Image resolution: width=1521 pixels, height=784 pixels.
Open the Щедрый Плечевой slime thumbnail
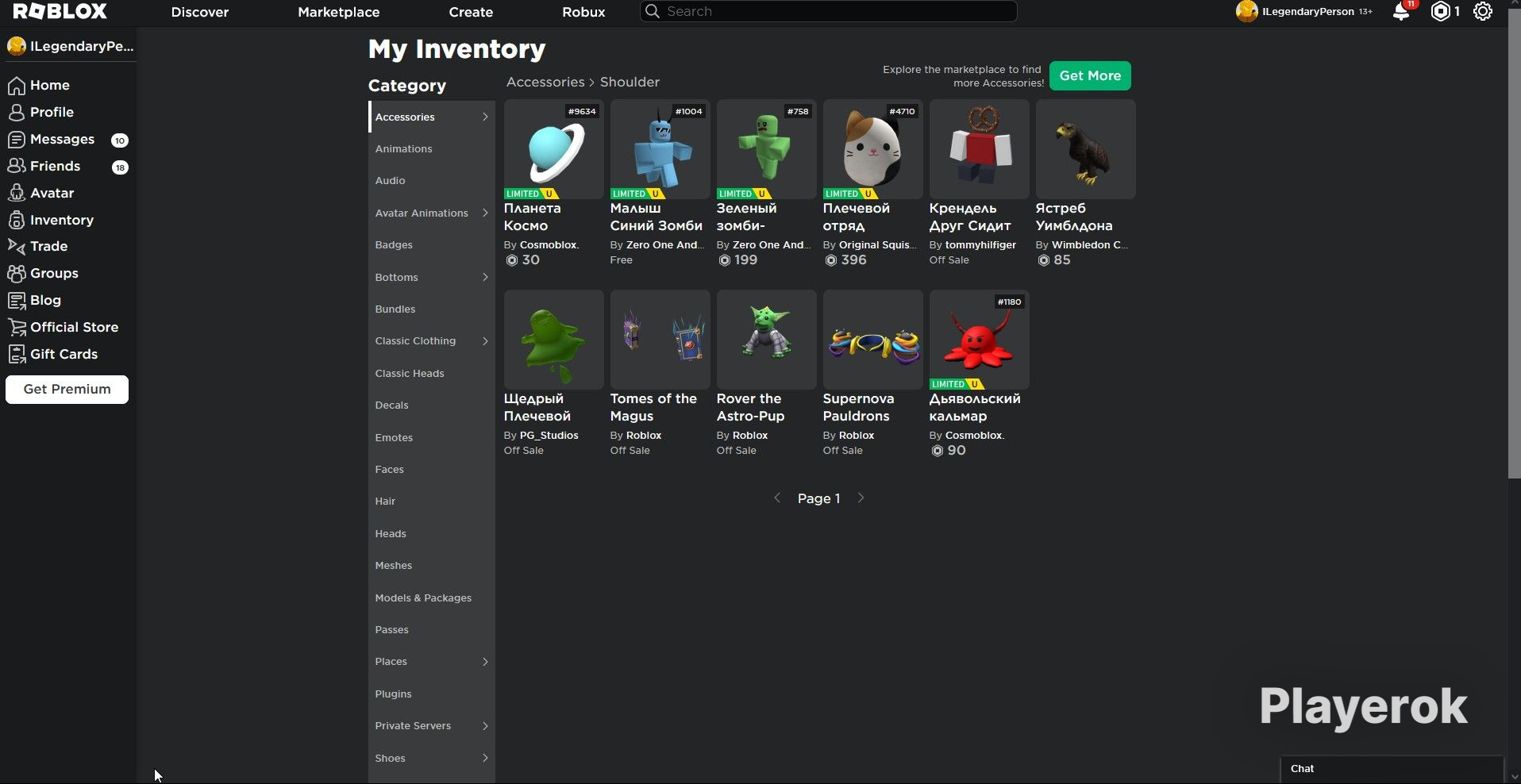[554, 340]
